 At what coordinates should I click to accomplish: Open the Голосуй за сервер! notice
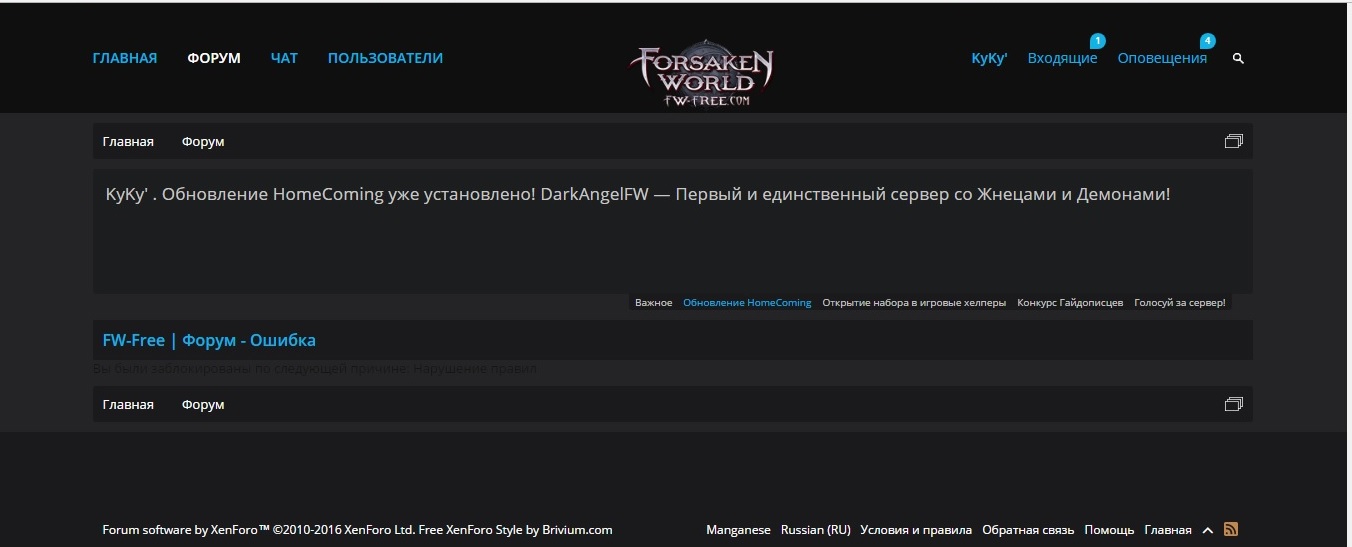click(1179, 302)
